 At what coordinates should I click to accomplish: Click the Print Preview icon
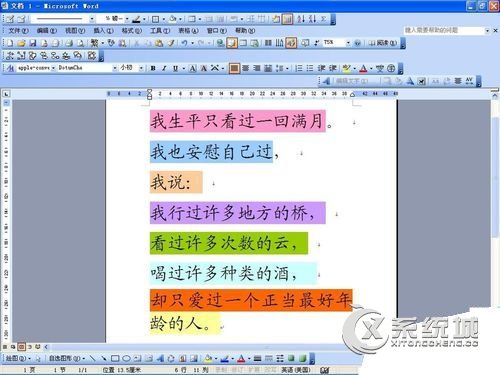(x=80, y=43)
